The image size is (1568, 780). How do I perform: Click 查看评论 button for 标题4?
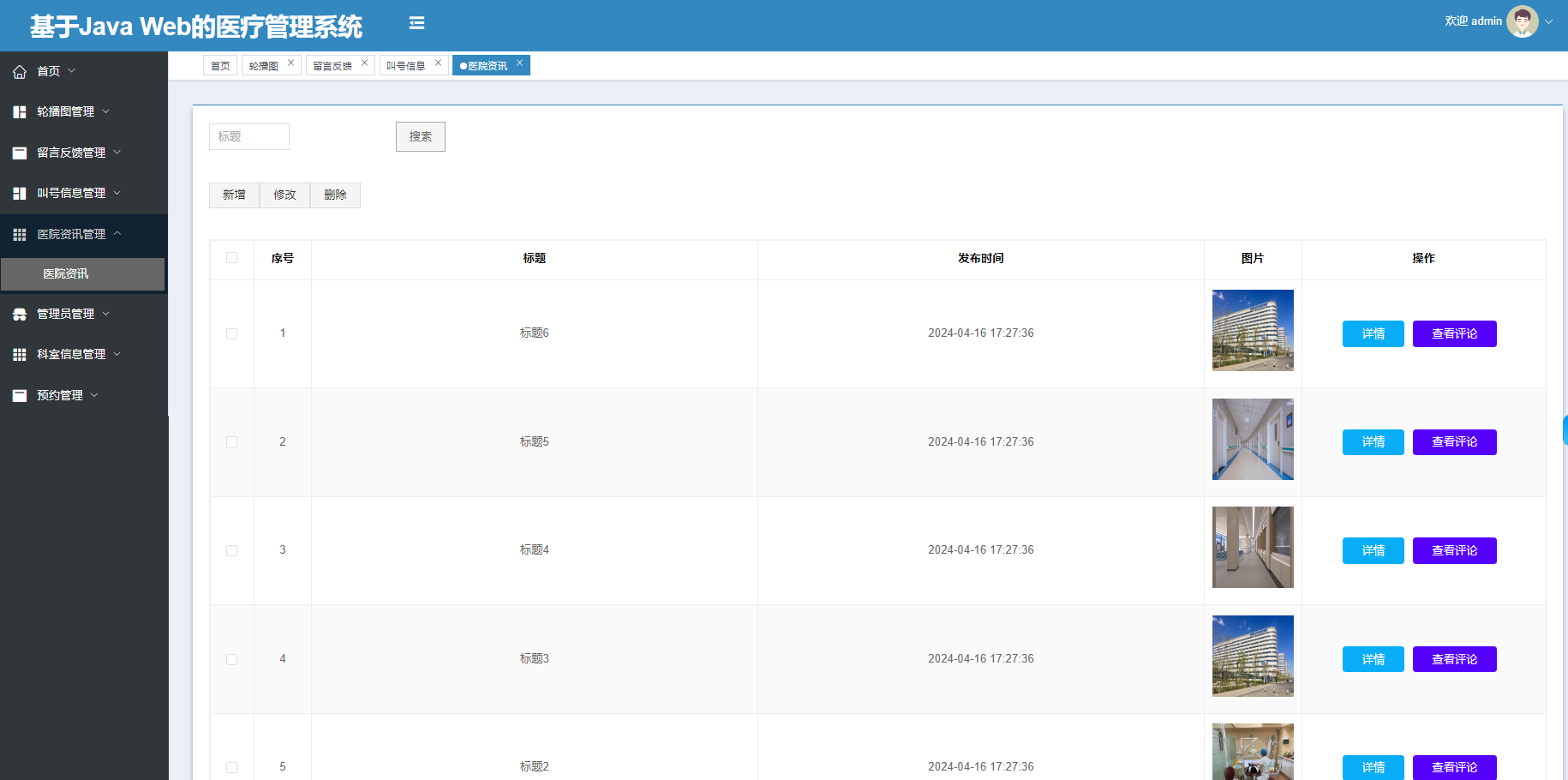point(1455,551)
